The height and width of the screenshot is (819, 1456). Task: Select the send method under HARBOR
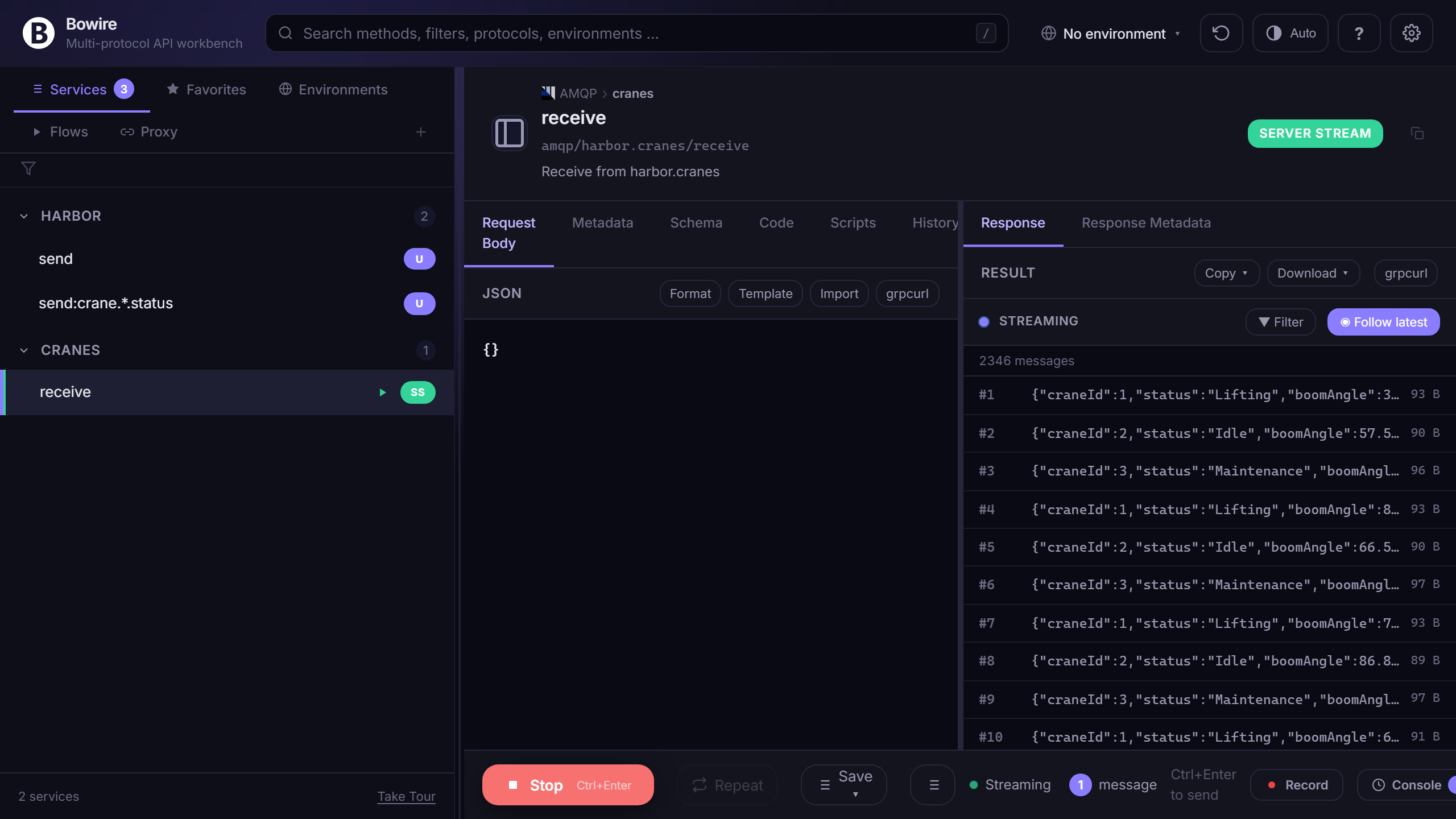pos(227,259)
